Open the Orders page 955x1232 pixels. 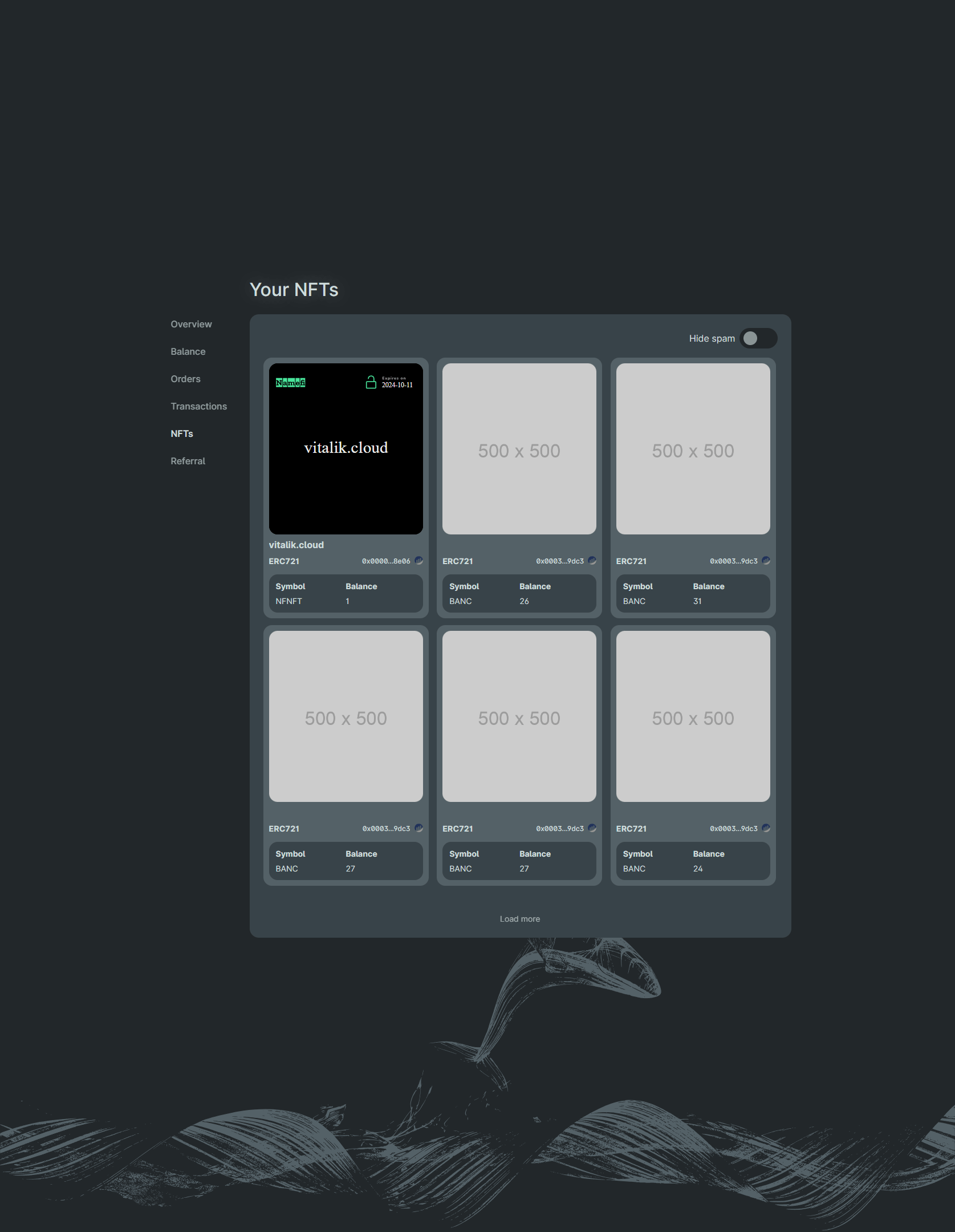pos(185,379)
